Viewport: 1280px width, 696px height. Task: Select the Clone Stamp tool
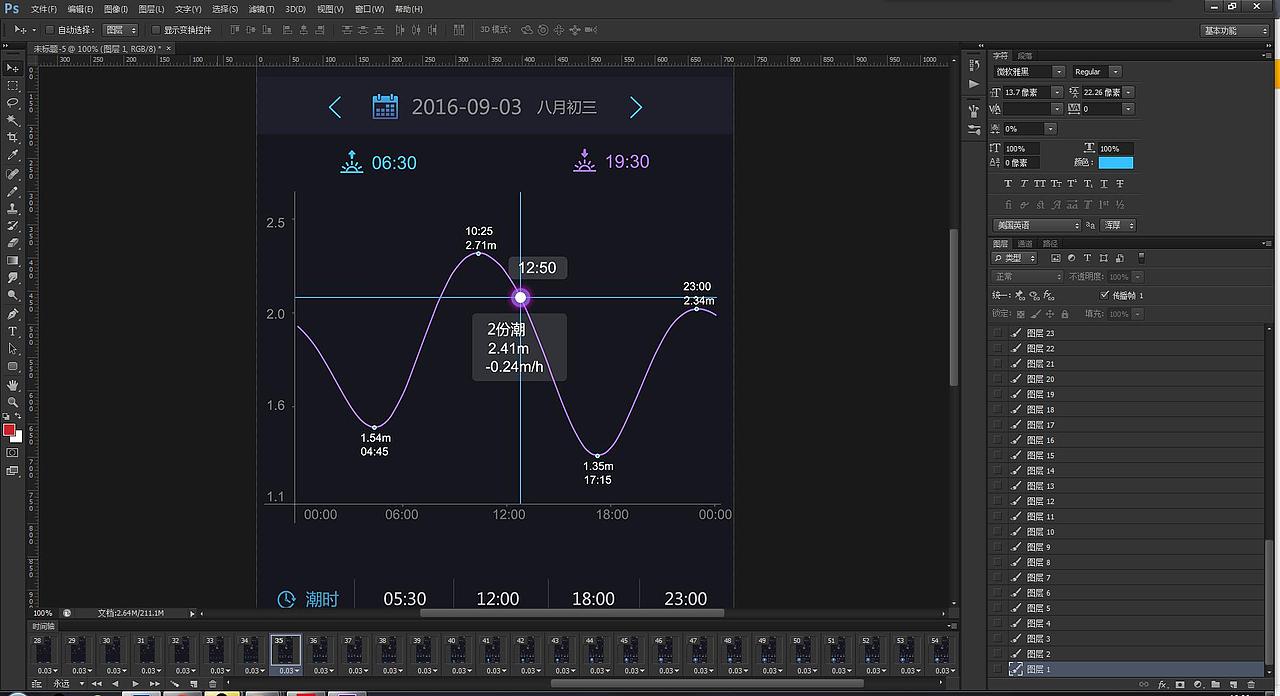pyautogui.click(x=12, y=207)
